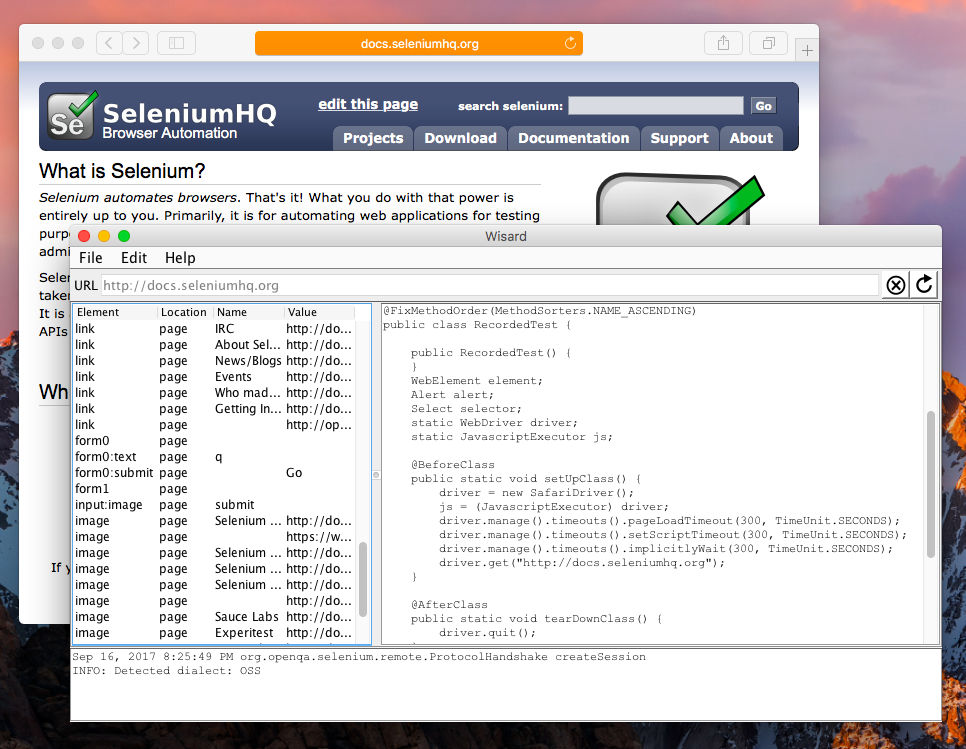Toggle the Safari sidebar button
966x749 pixels.
point(176,43)
